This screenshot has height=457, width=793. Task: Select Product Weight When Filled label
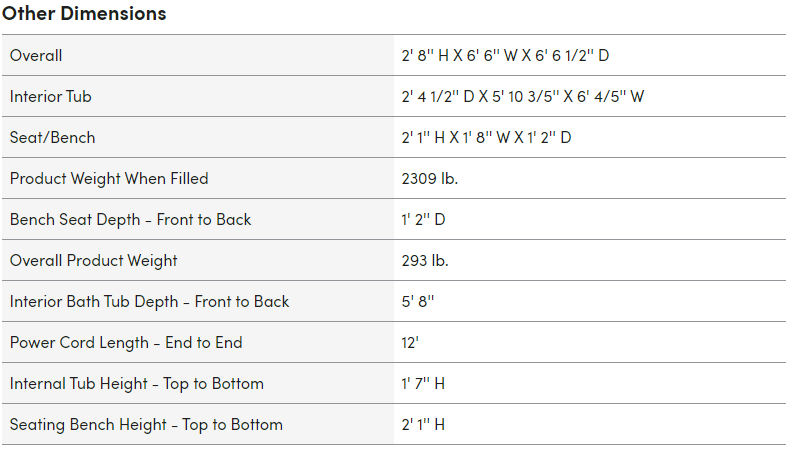tap(109, 178)
